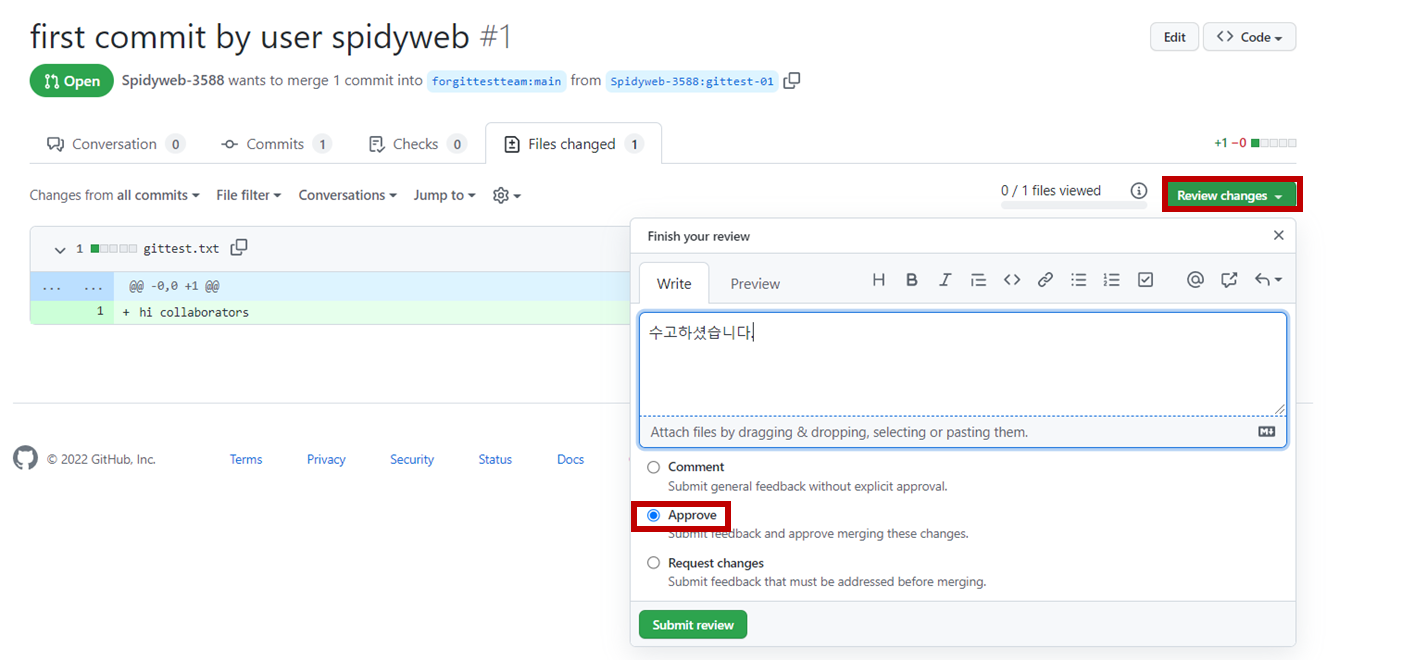Image resolution: width=1402 pixels, height=660 pixels.
Task: Click the gittest.txt file name
Action: [x=181, y=249]
